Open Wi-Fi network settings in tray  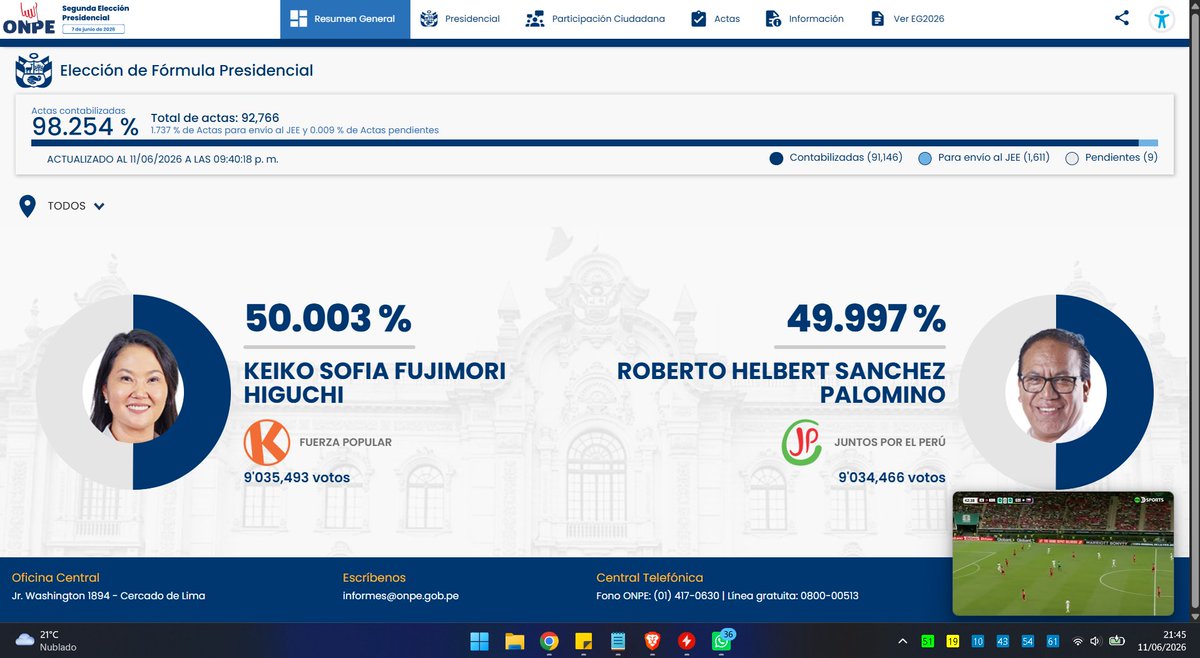(x=1078, y=641)
